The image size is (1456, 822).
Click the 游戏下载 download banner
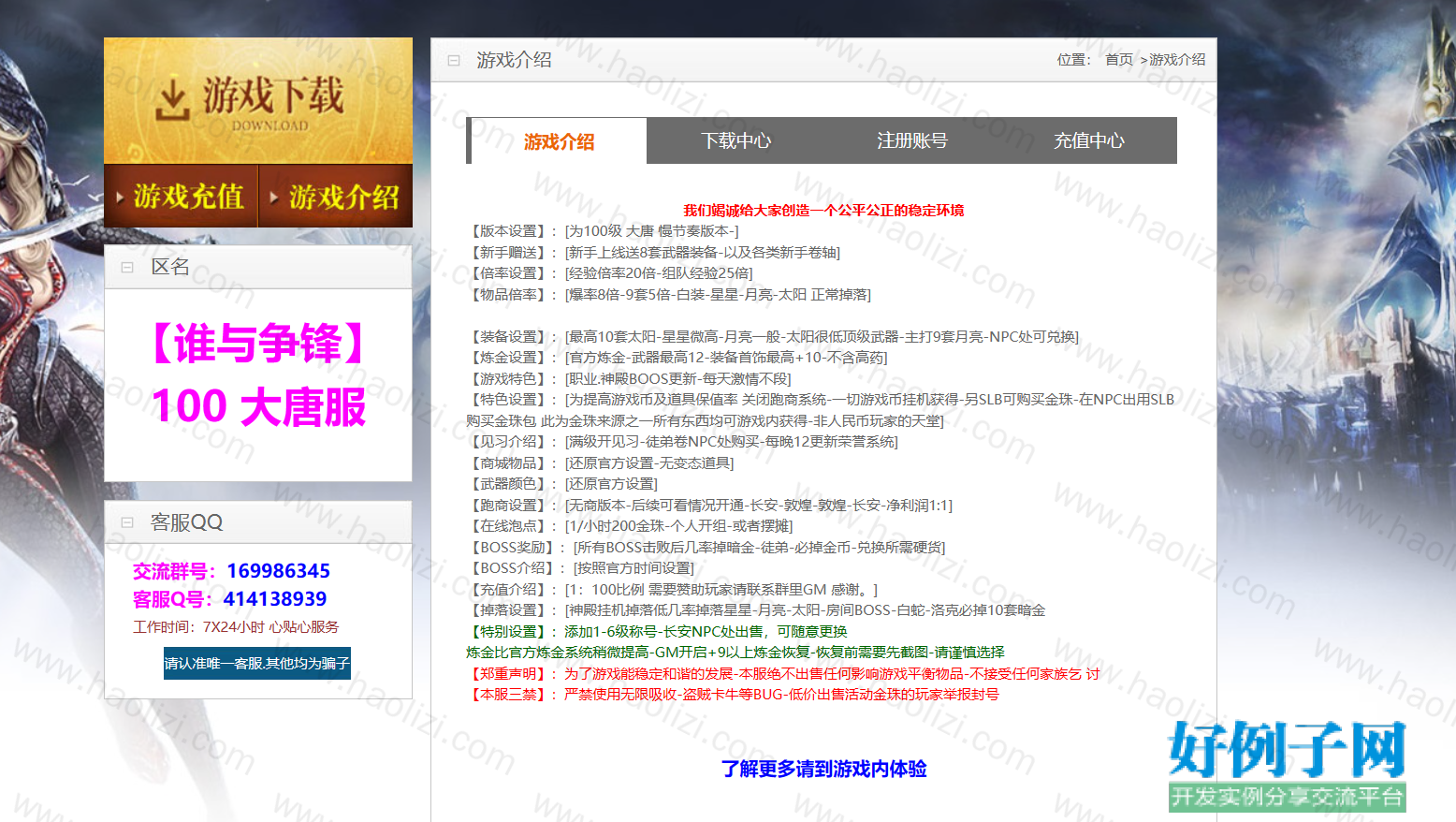click(x=258, y=101)
